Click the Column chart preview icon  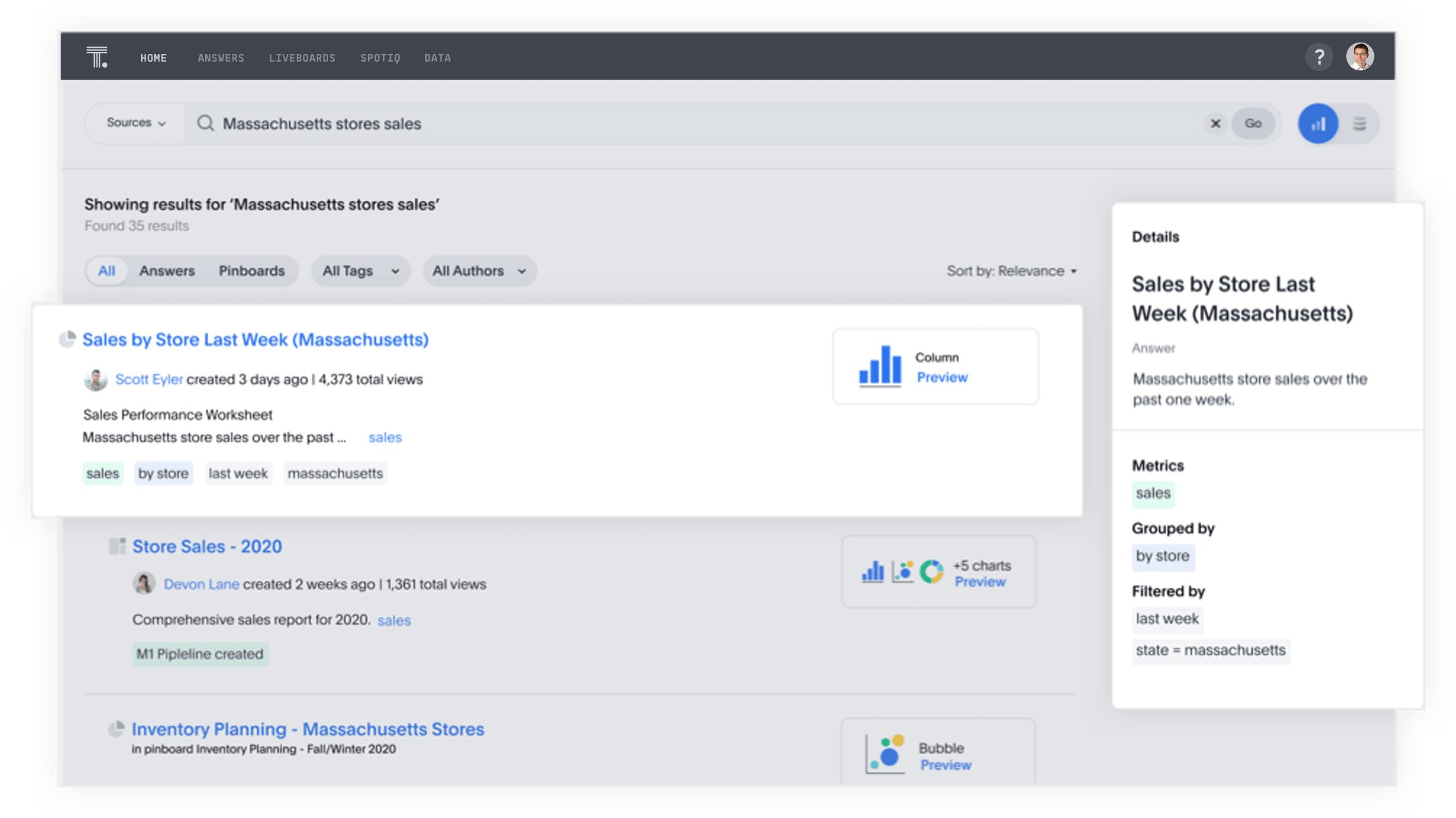click(x=881, y=367)
